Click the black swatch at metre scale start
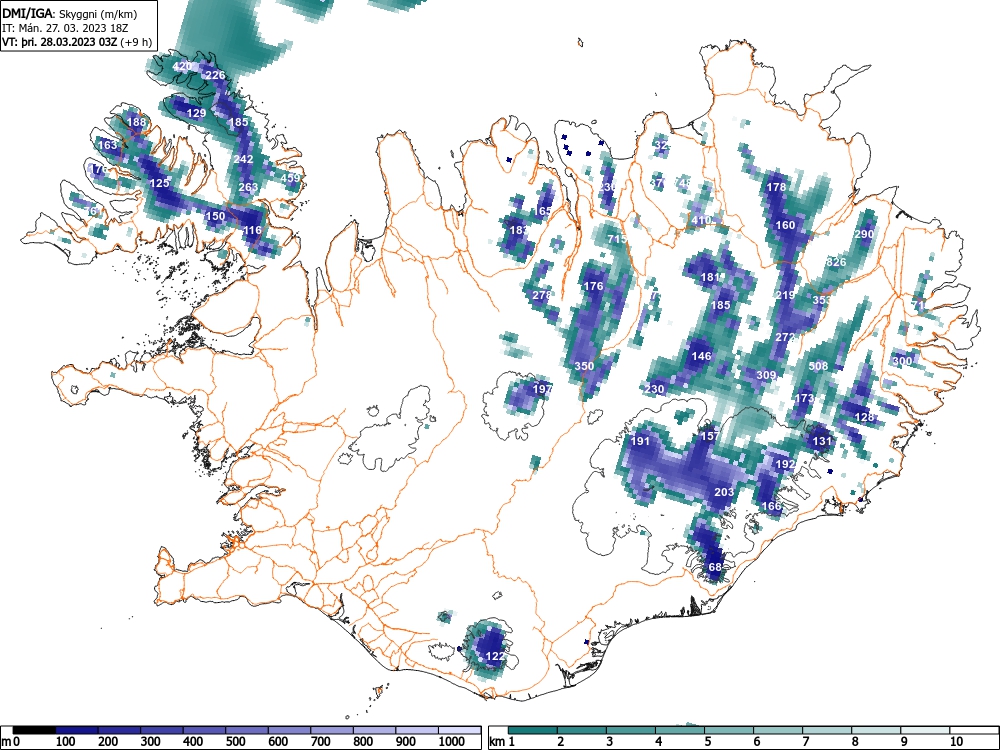 click(35, 730)
